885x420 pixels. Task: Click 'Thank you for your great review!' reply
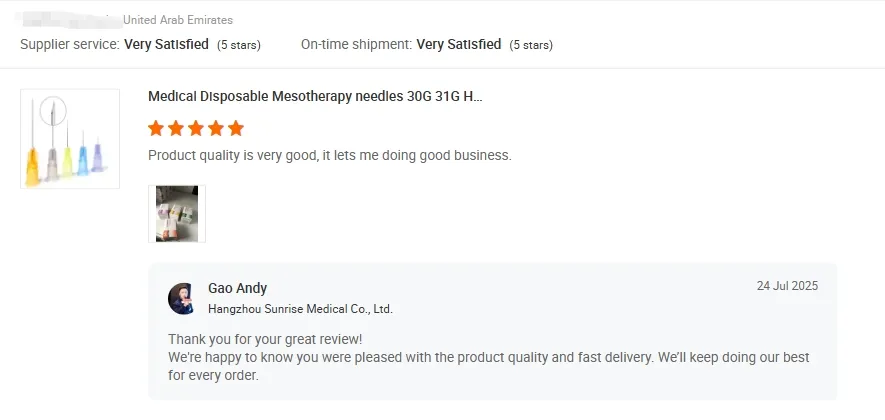(x=265, y=339)
